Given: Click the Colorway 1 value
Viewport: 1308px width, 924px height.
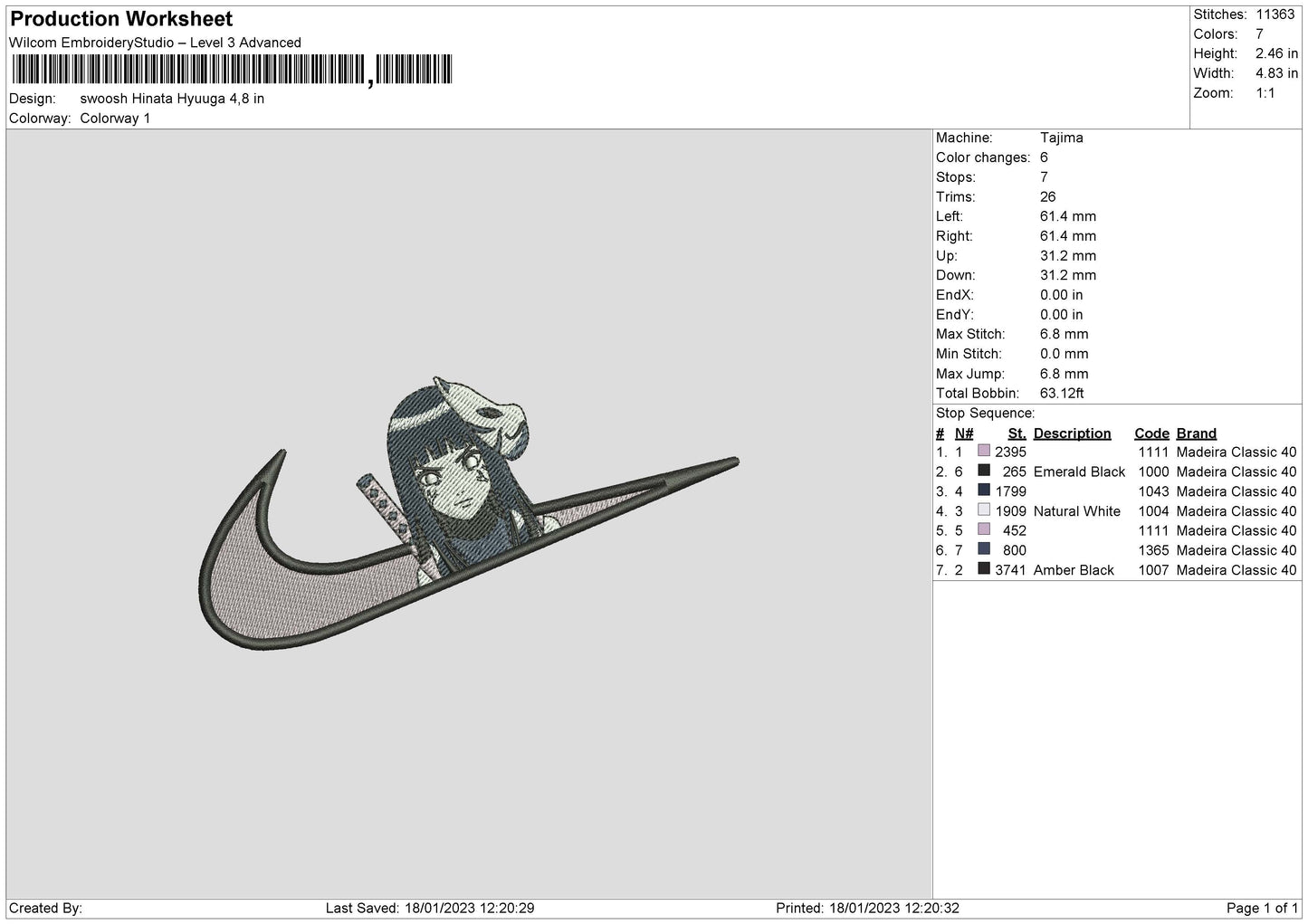Looking at the screenshot, I should coord(115,119).
